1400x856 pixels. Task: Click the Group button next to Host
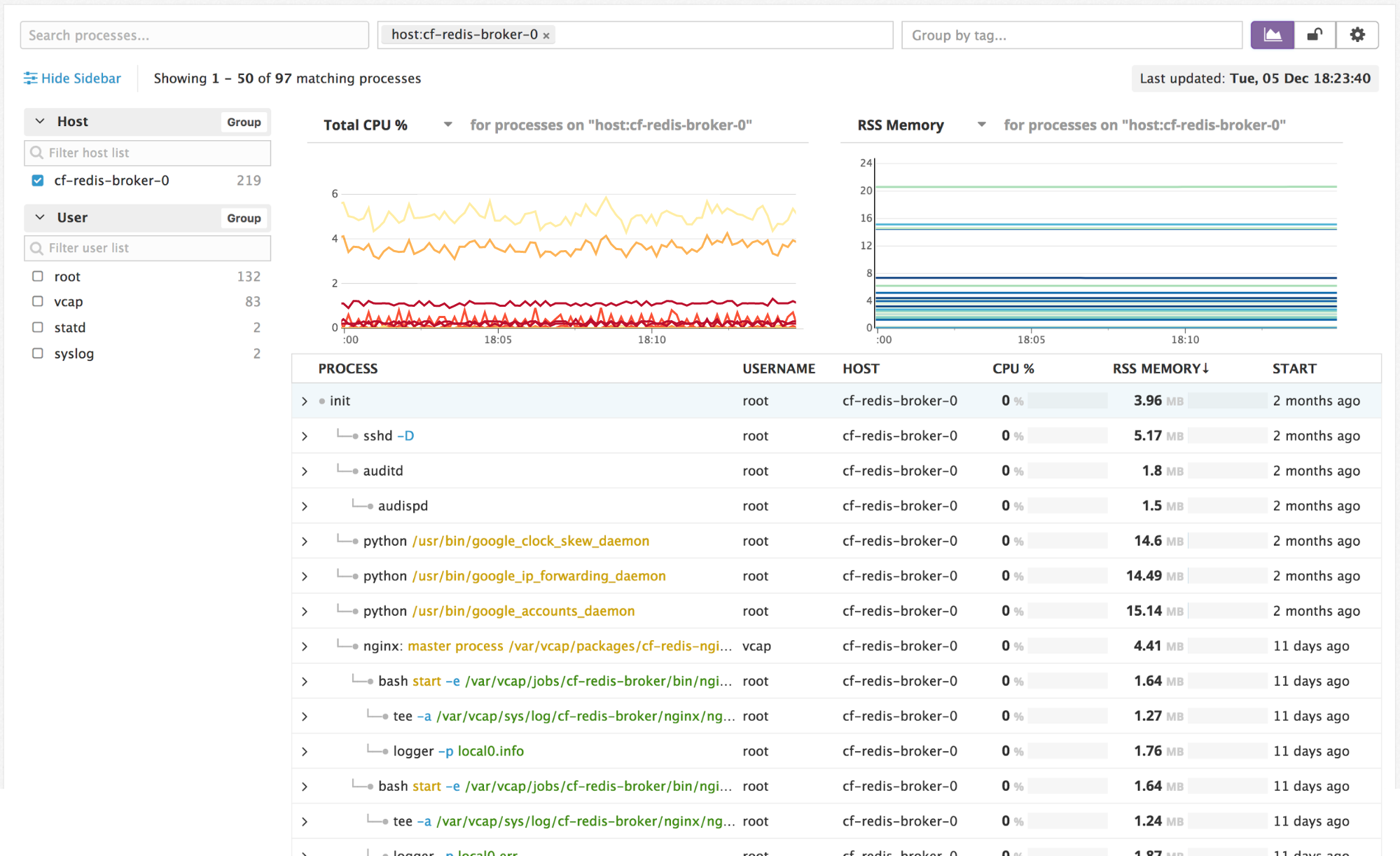pyautogui.click(x=243, y=121)
